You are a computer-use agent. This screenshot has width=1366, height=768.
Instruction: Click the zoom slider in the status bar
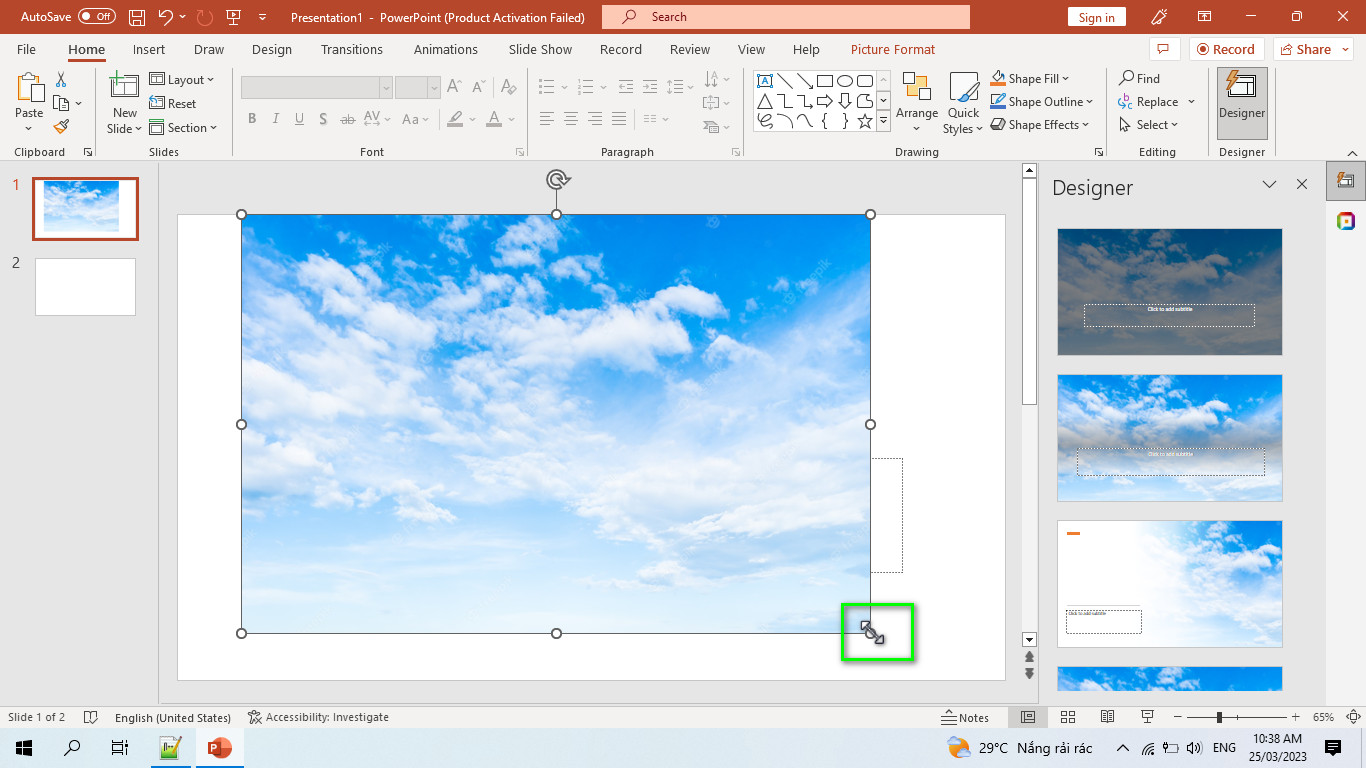coord(1239,717)
